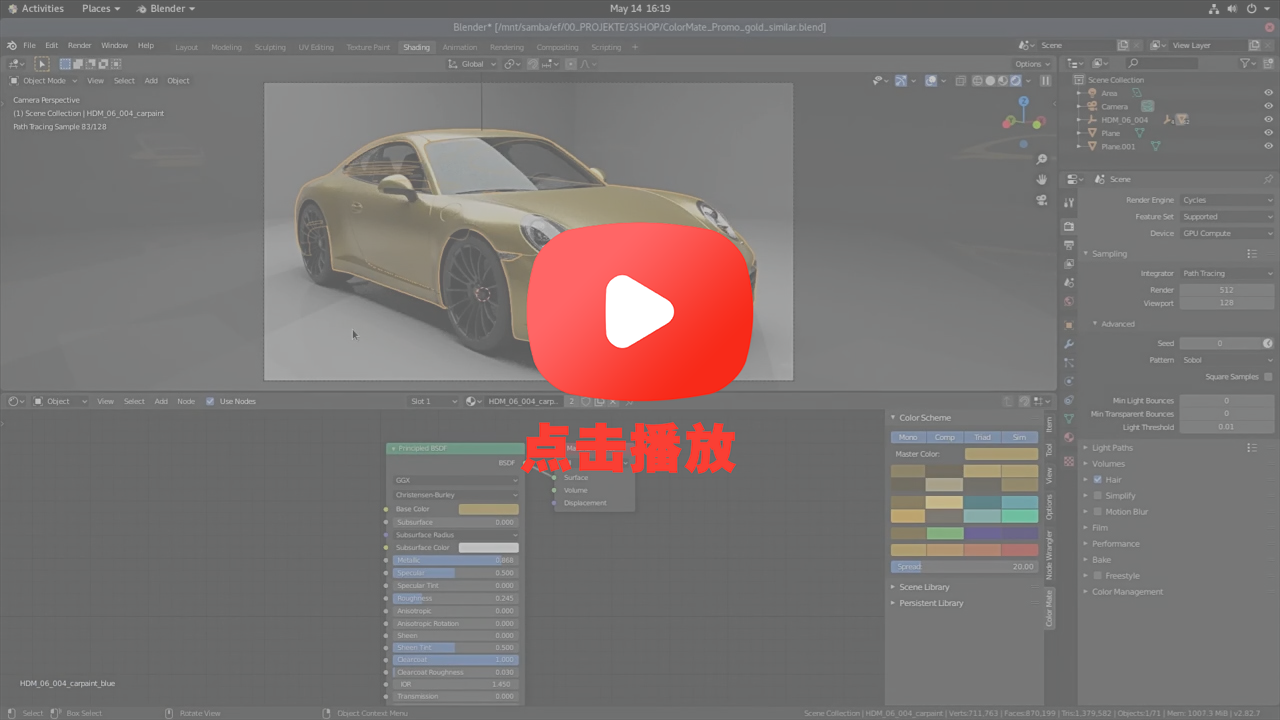Image resolution: width=1280 pixels, height=720 pixels.
Task: Switch to solid viewport shading
Action: click(x=991, y=81)
